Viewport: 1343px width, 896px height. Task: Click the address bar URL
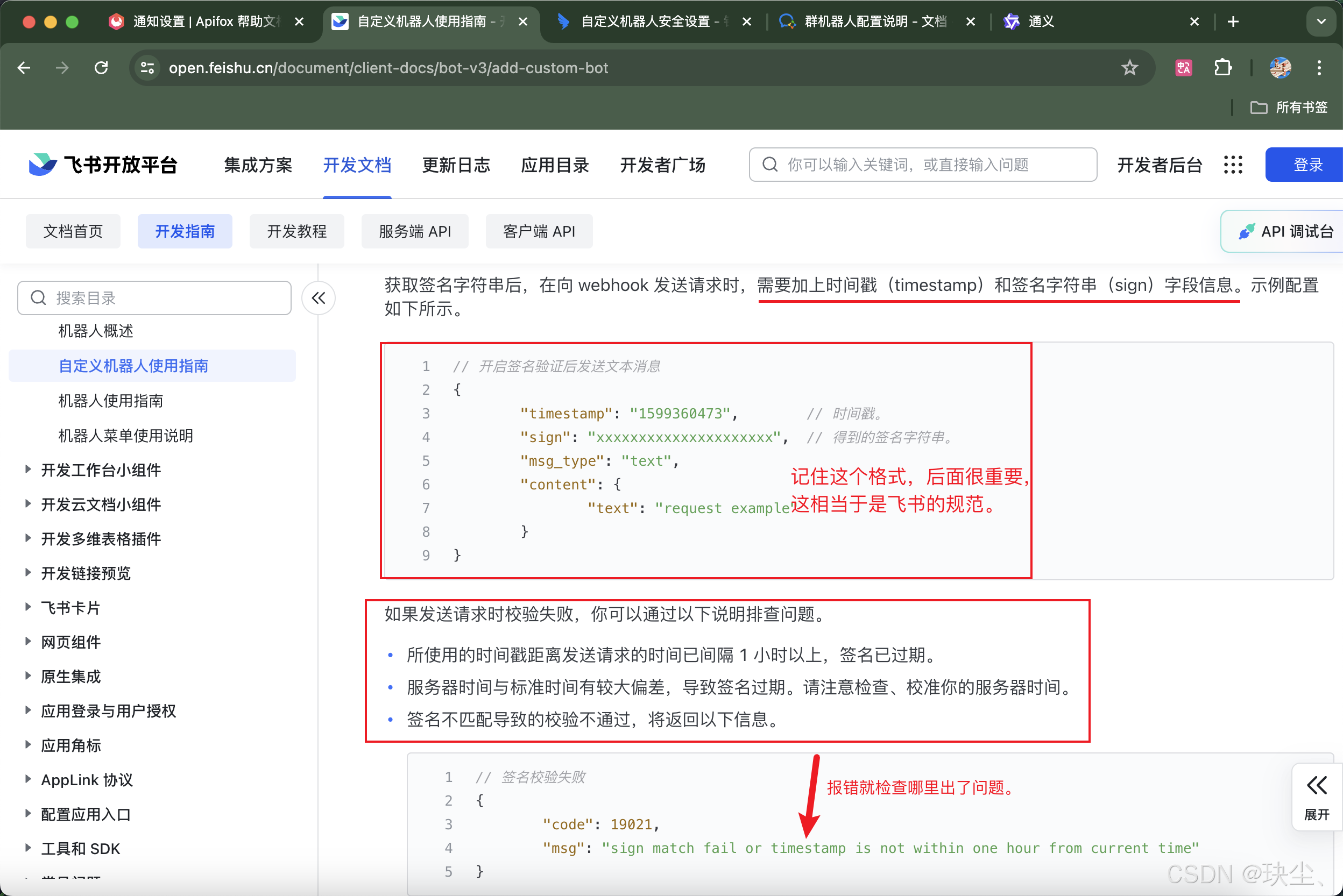pyautogui.click(x=389, y=68)
